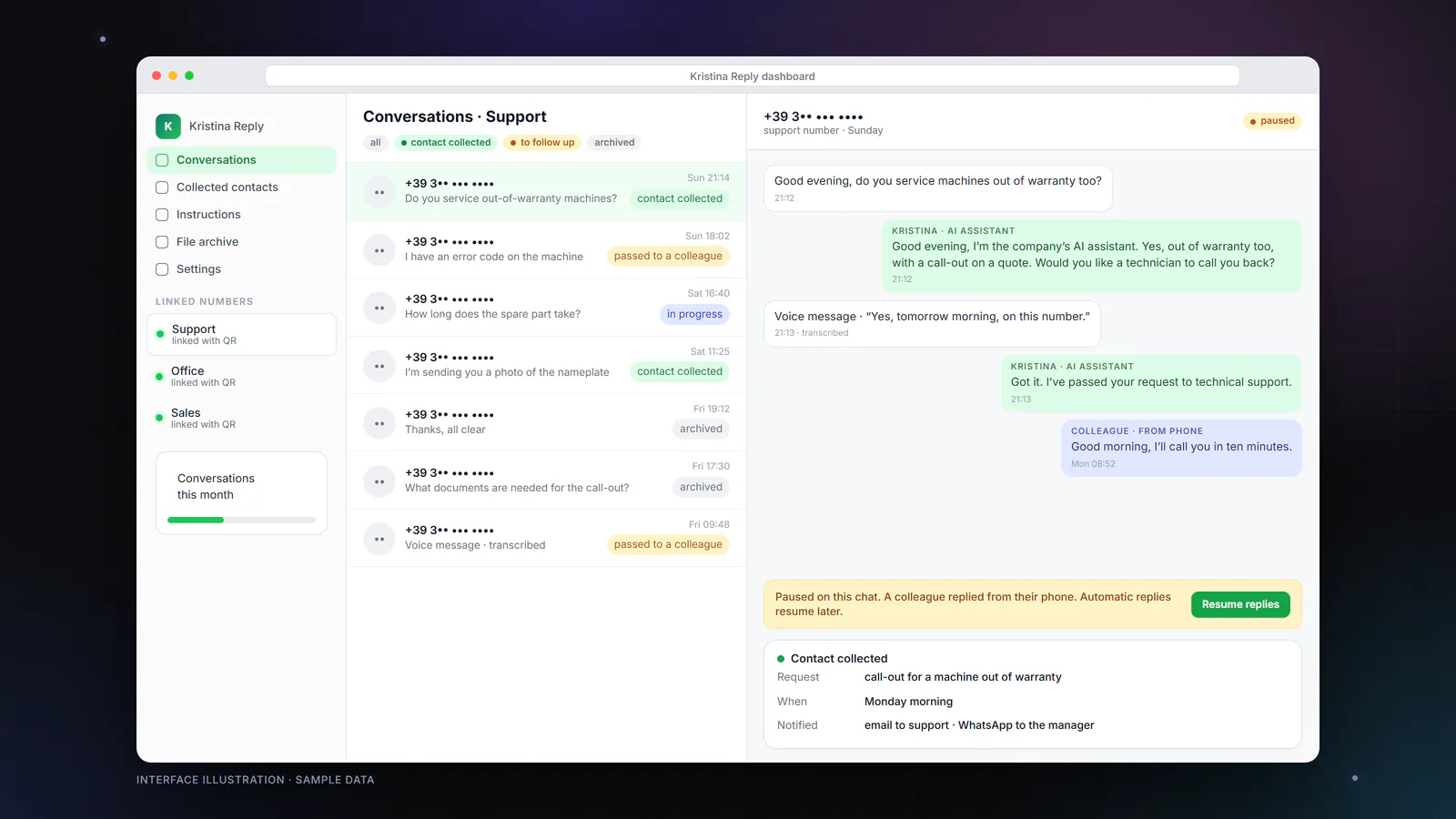Click the Contact collected green dot
The height and width of the screenshot is (819, 1456).
781,659
